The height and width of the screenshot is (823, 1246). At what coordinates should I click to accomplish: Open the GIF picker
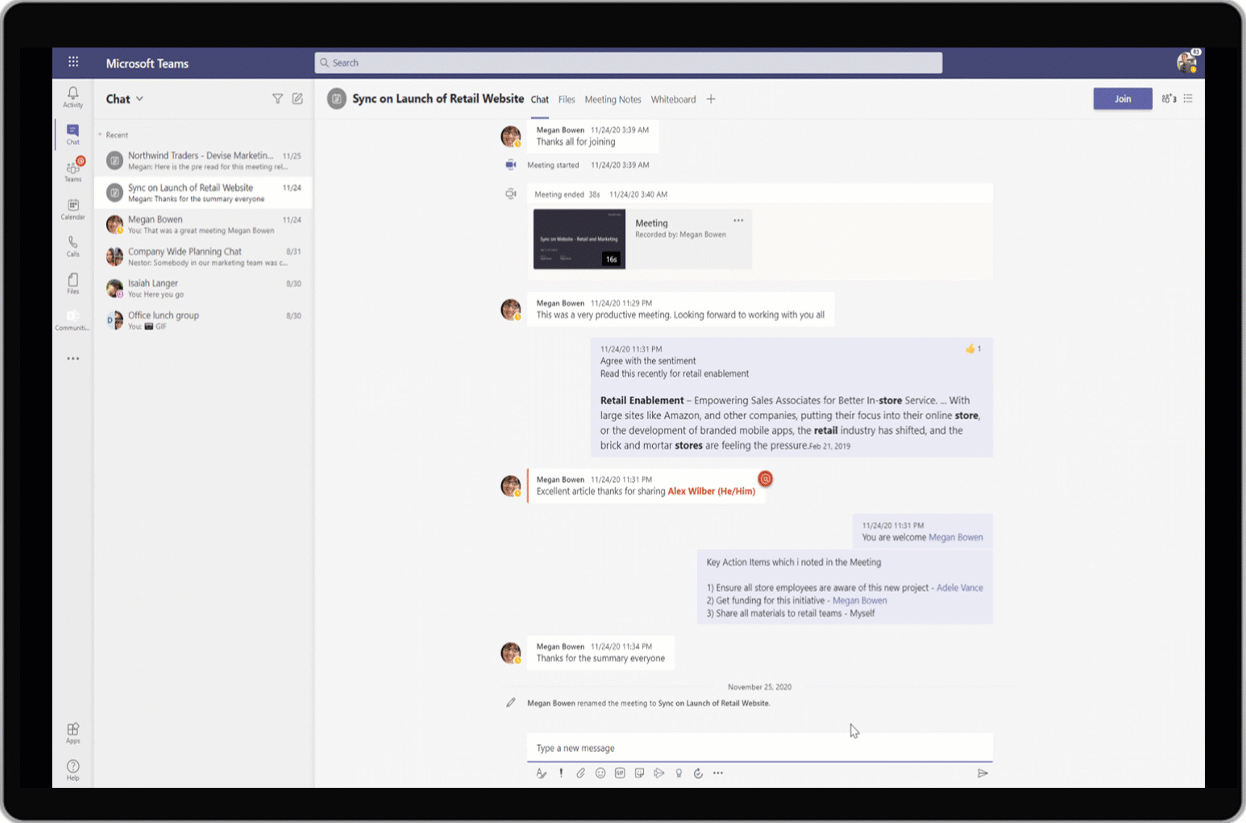[x=620, y=773]
